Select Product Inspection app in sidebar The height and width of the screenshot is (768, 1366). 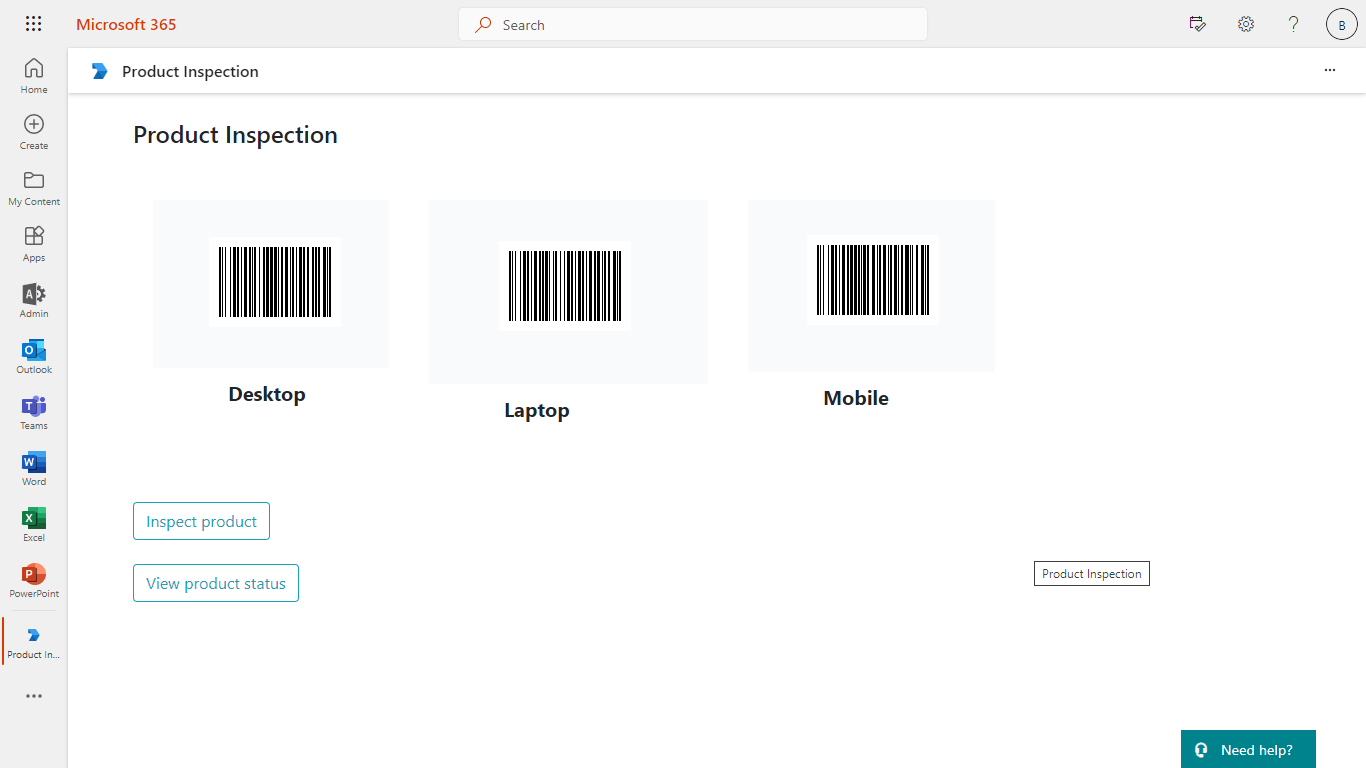[34, 641]
